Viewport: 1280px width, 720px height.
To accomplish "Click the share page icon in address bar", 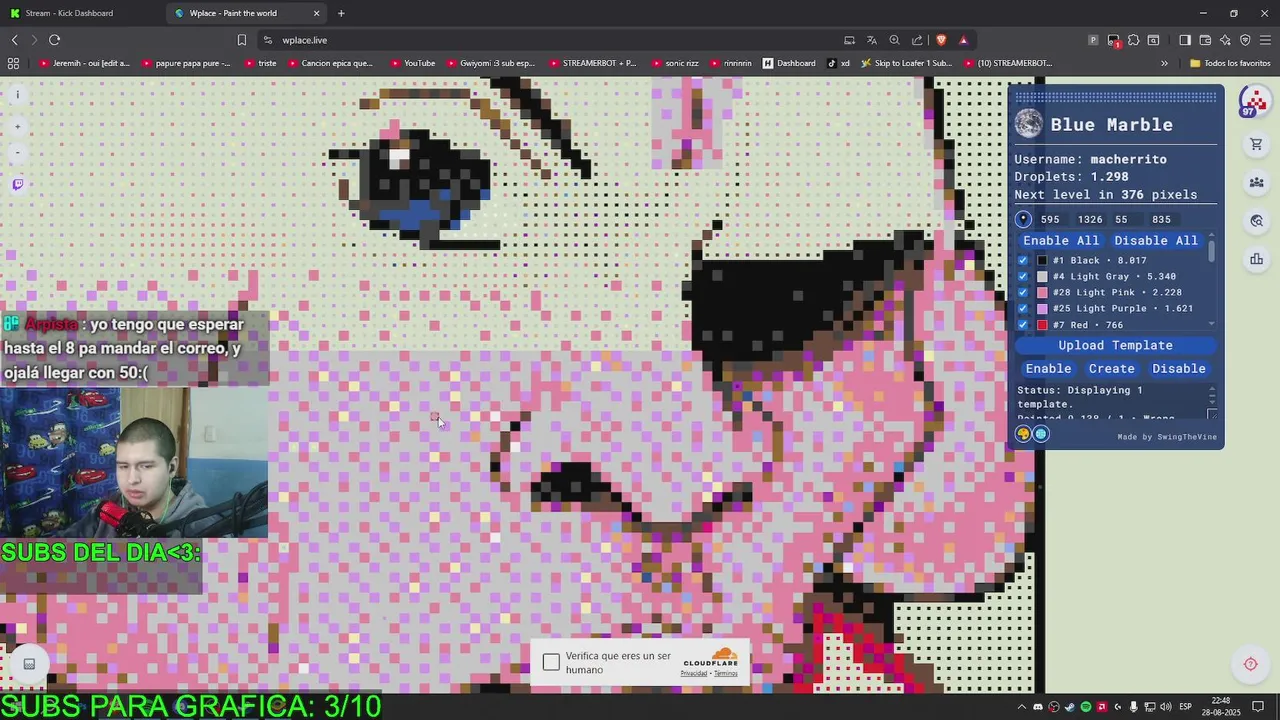I will point(917,40).
